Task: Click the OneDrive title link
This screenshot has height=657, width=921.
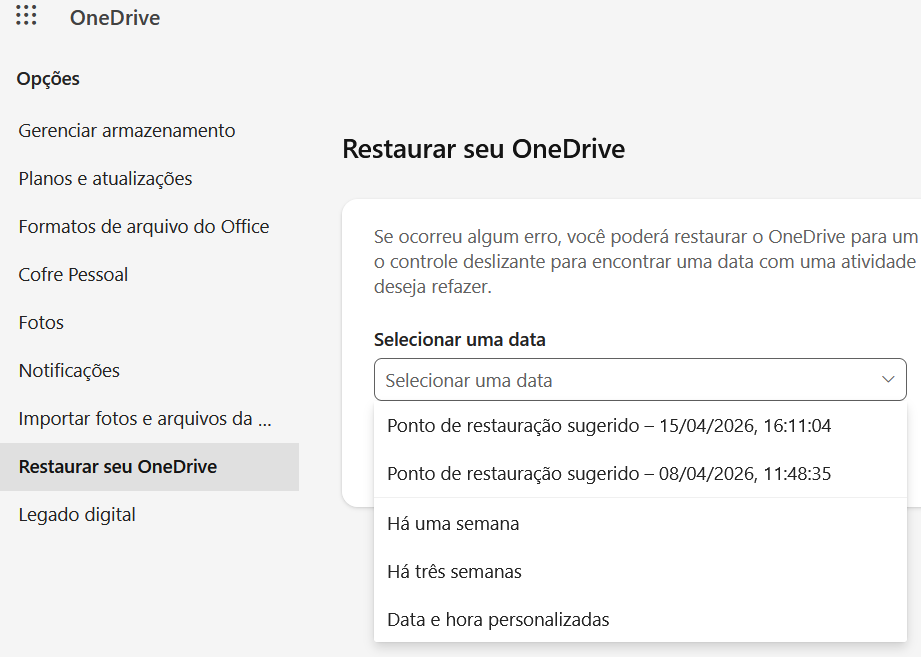Action: (x=115, y=18)
